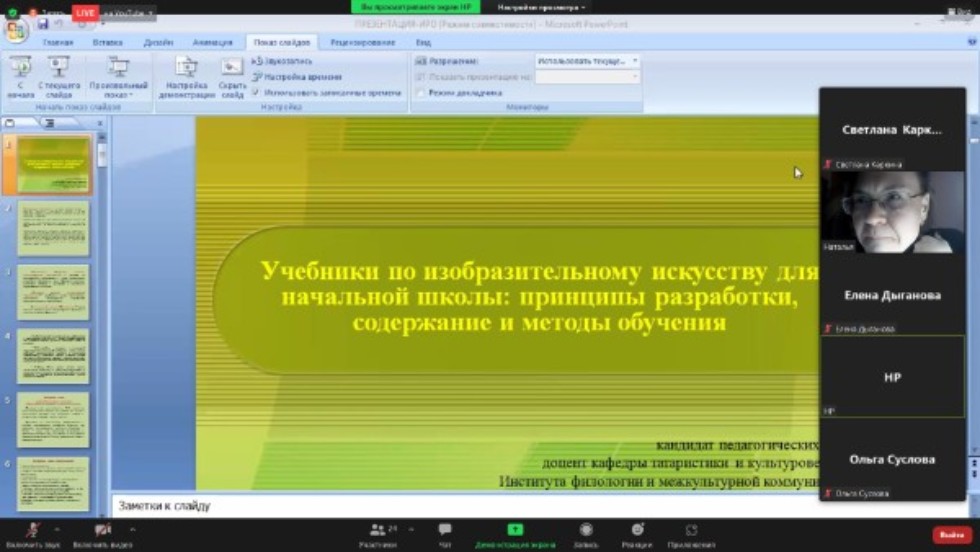
Task: Click green screen share (Демонстрация экрана) icon
Action: click(515, 529)
